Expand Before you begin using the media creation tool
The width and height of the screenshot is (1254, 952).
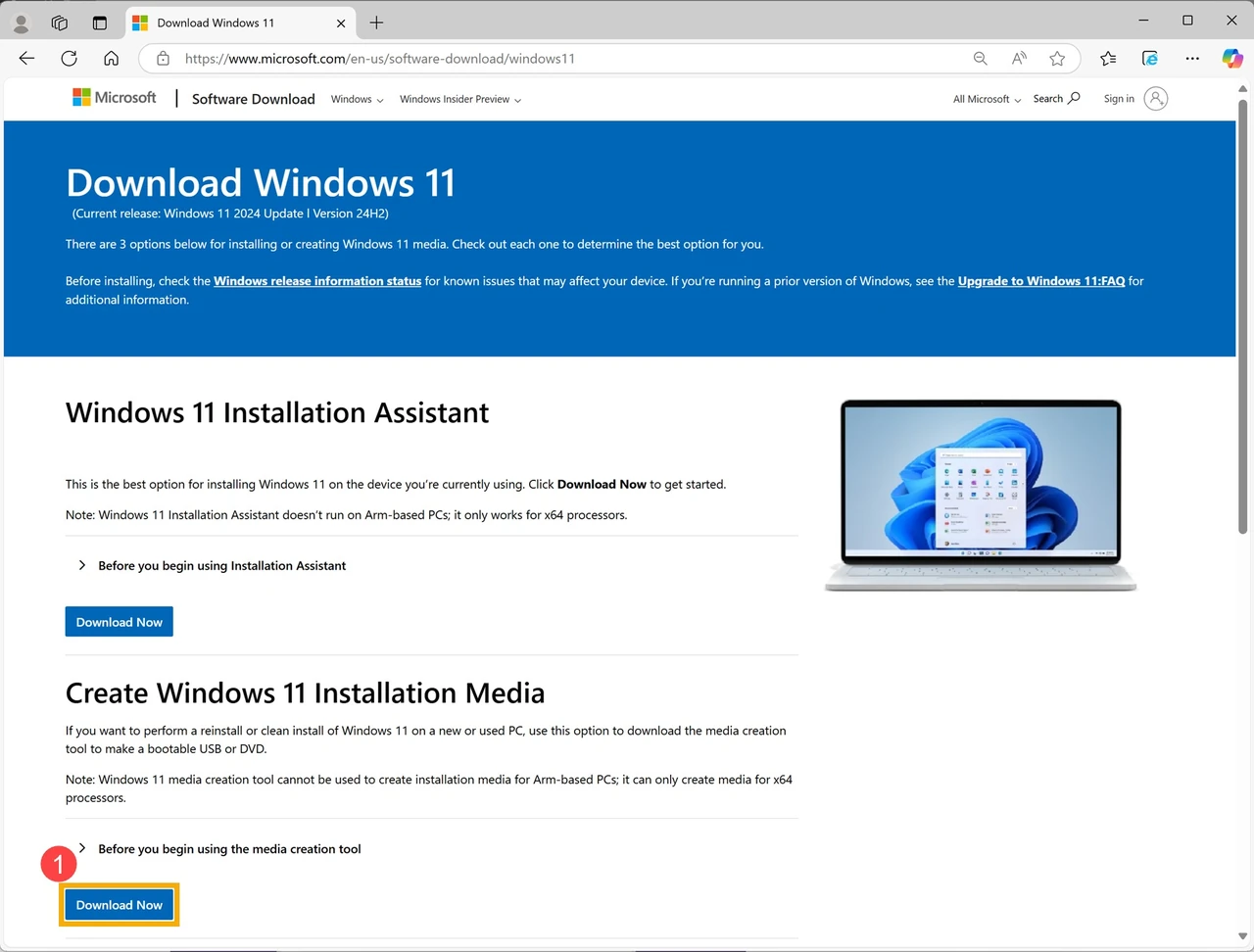pyautogui.click(x=219, y=849)
